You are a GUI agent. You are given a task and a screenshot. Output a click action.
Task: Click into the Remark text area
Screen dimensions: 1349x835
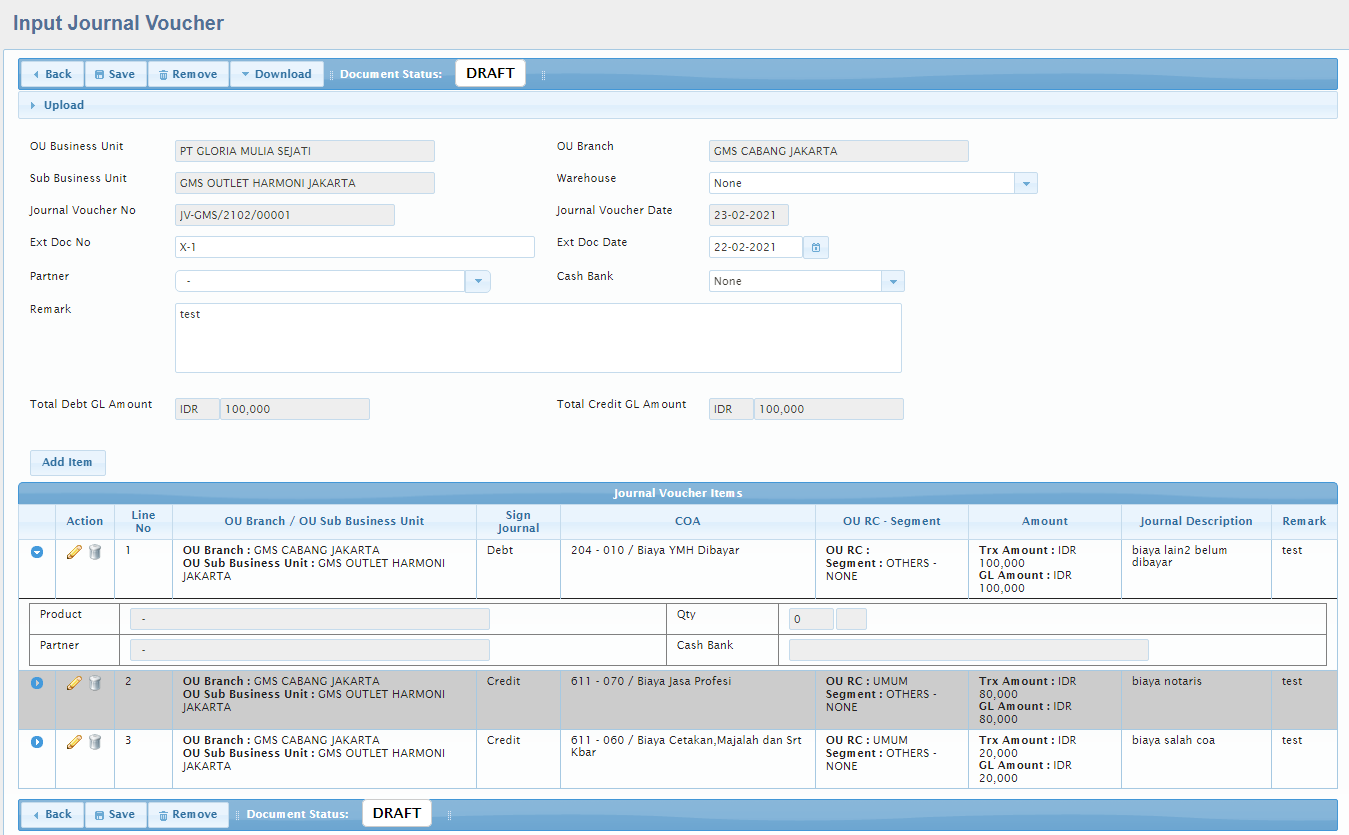point(538,338)
